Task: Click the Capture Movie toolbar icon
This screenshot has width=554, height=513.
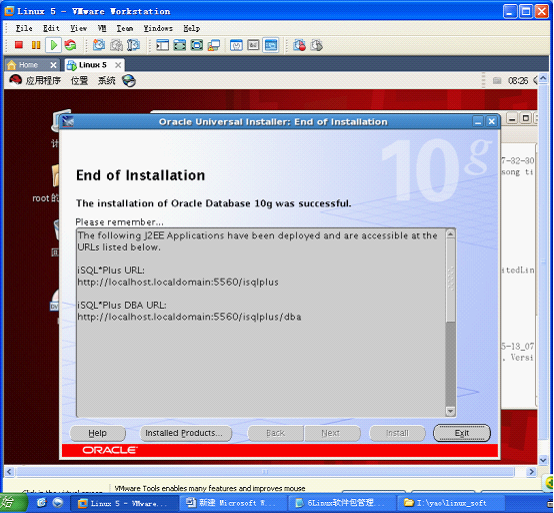Action: [317, 45]
